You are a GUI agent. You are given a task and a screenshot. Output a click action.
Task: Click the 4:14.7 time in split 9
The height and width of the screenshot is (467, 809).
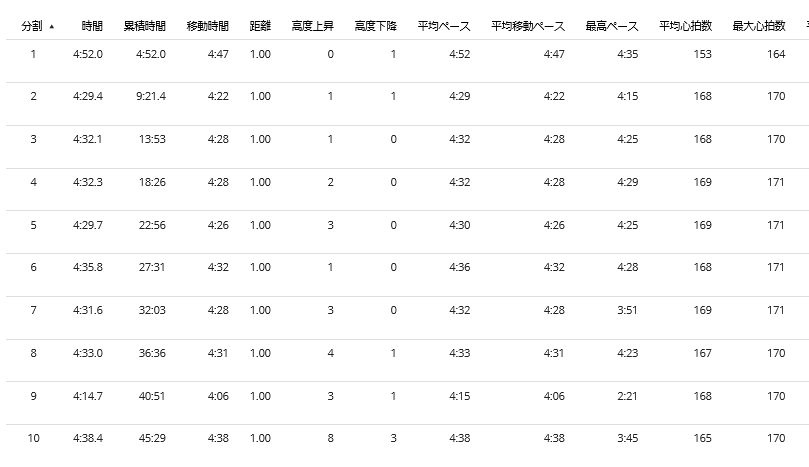pyautogui.click(x=88, y=396)
